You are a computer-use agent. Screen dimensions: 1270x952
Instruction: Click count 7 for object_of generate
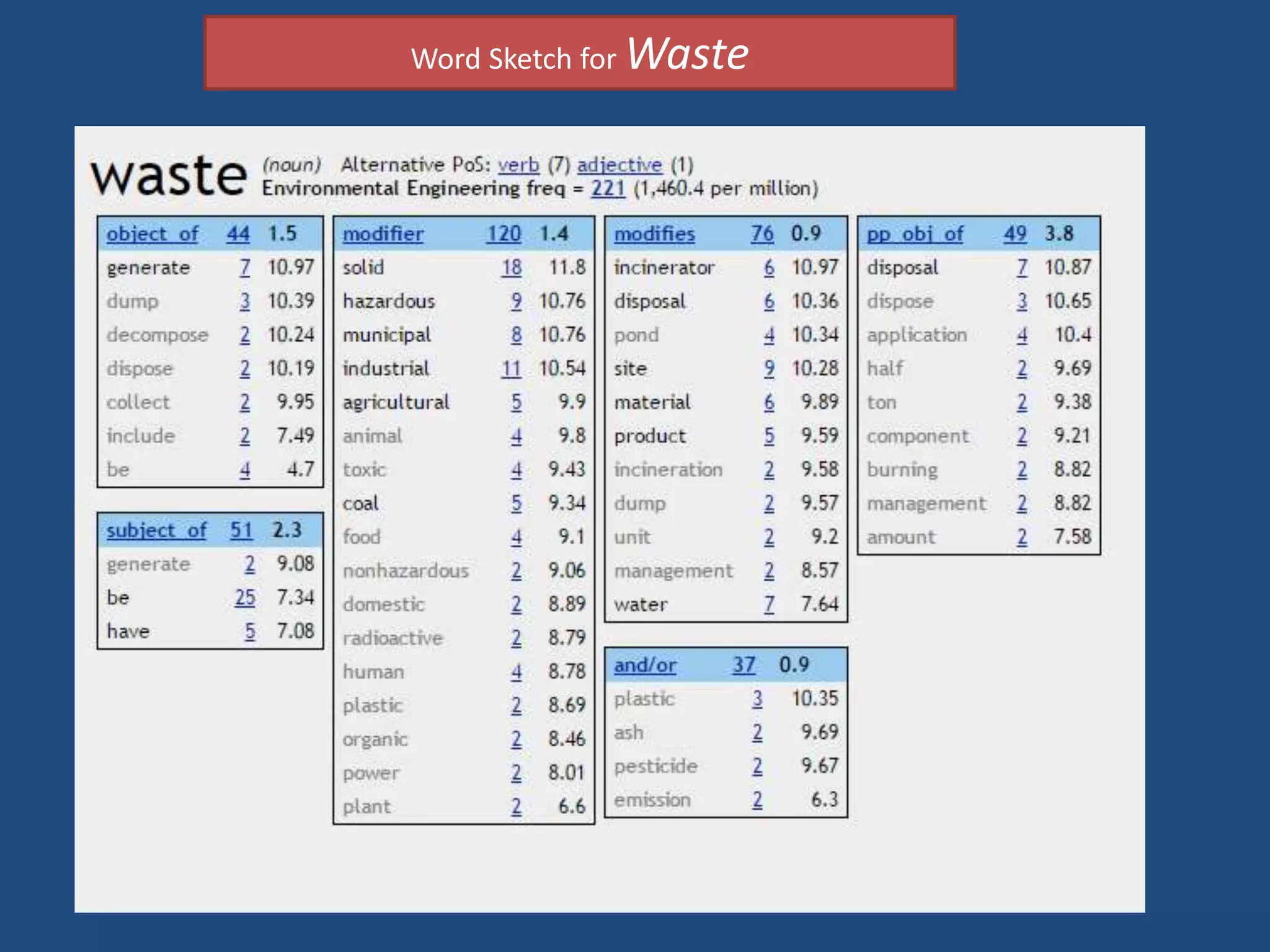(245, 268)
